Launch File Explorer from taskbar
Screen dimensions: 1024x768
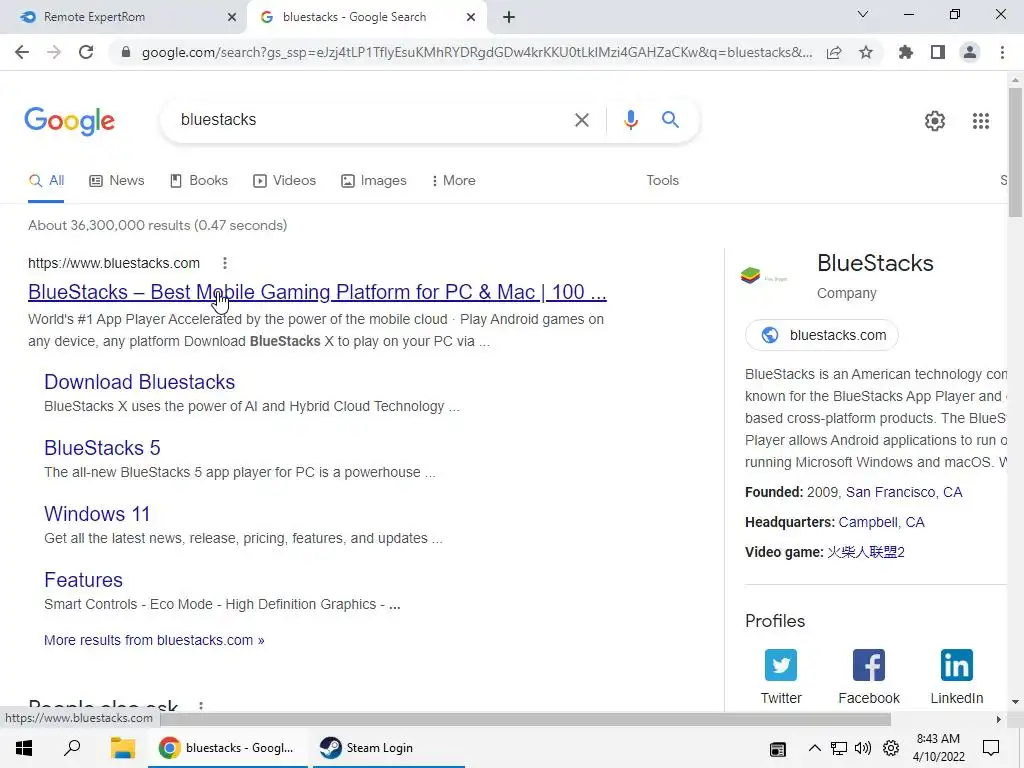[122, 748]
